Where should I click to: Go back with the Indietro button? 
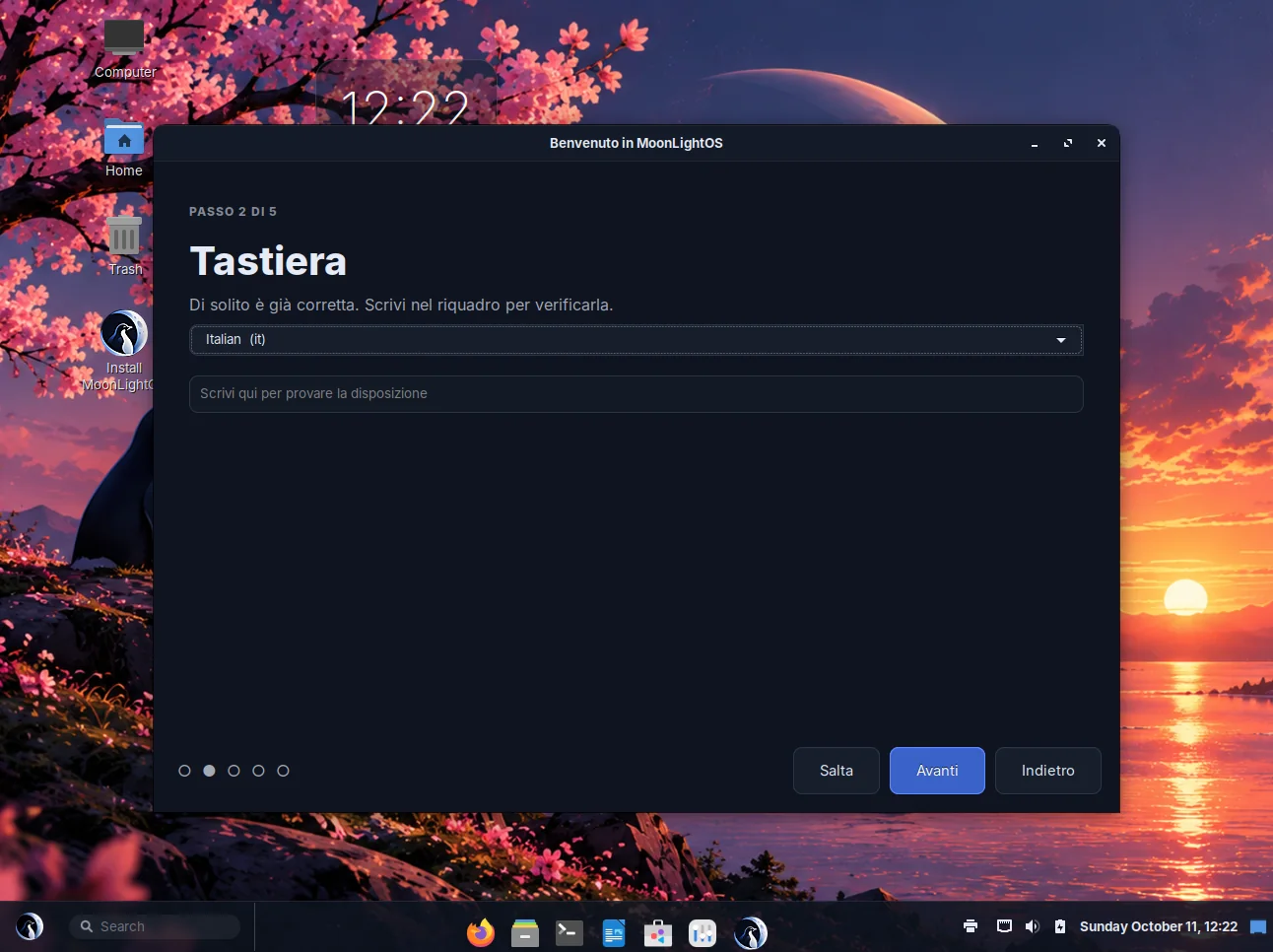click(1048, 771)
